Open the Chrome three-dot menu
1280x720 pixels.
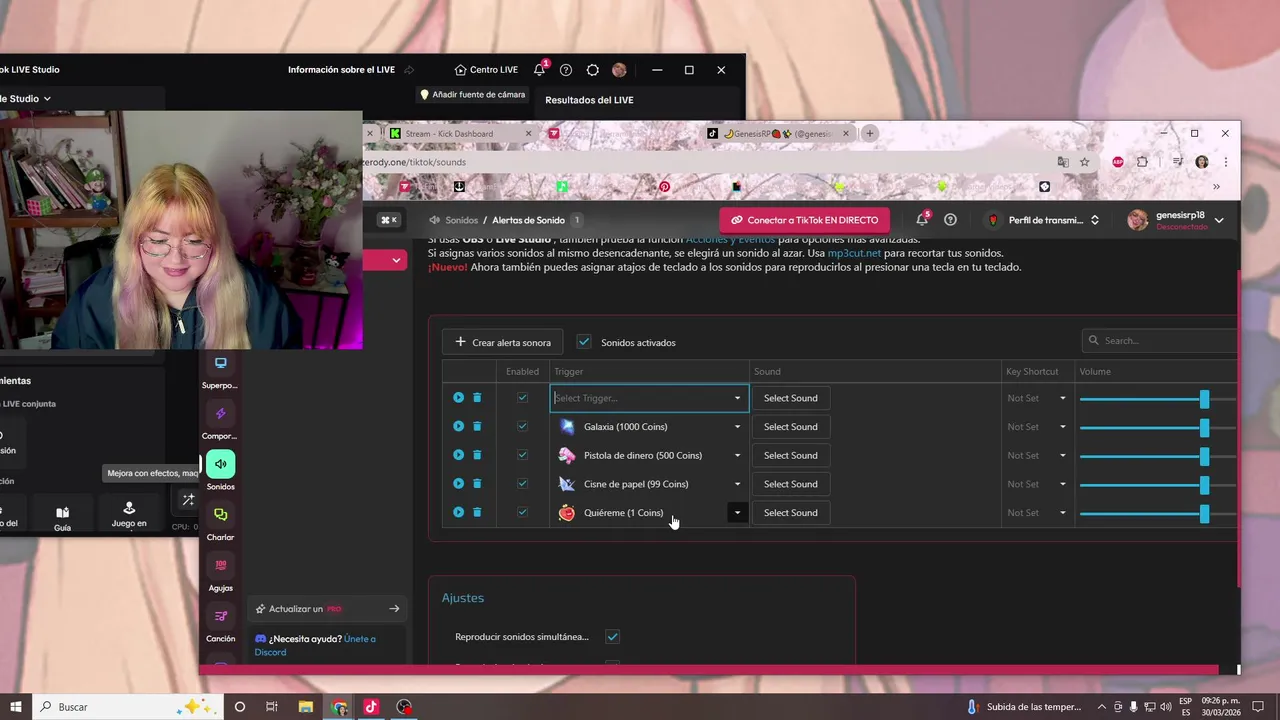point(1225,162)
